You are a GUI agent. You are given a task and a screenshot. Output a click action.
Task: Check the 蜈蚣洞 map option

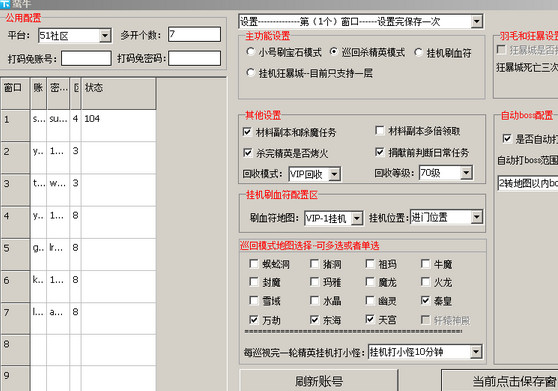click(x=254, y=264)
